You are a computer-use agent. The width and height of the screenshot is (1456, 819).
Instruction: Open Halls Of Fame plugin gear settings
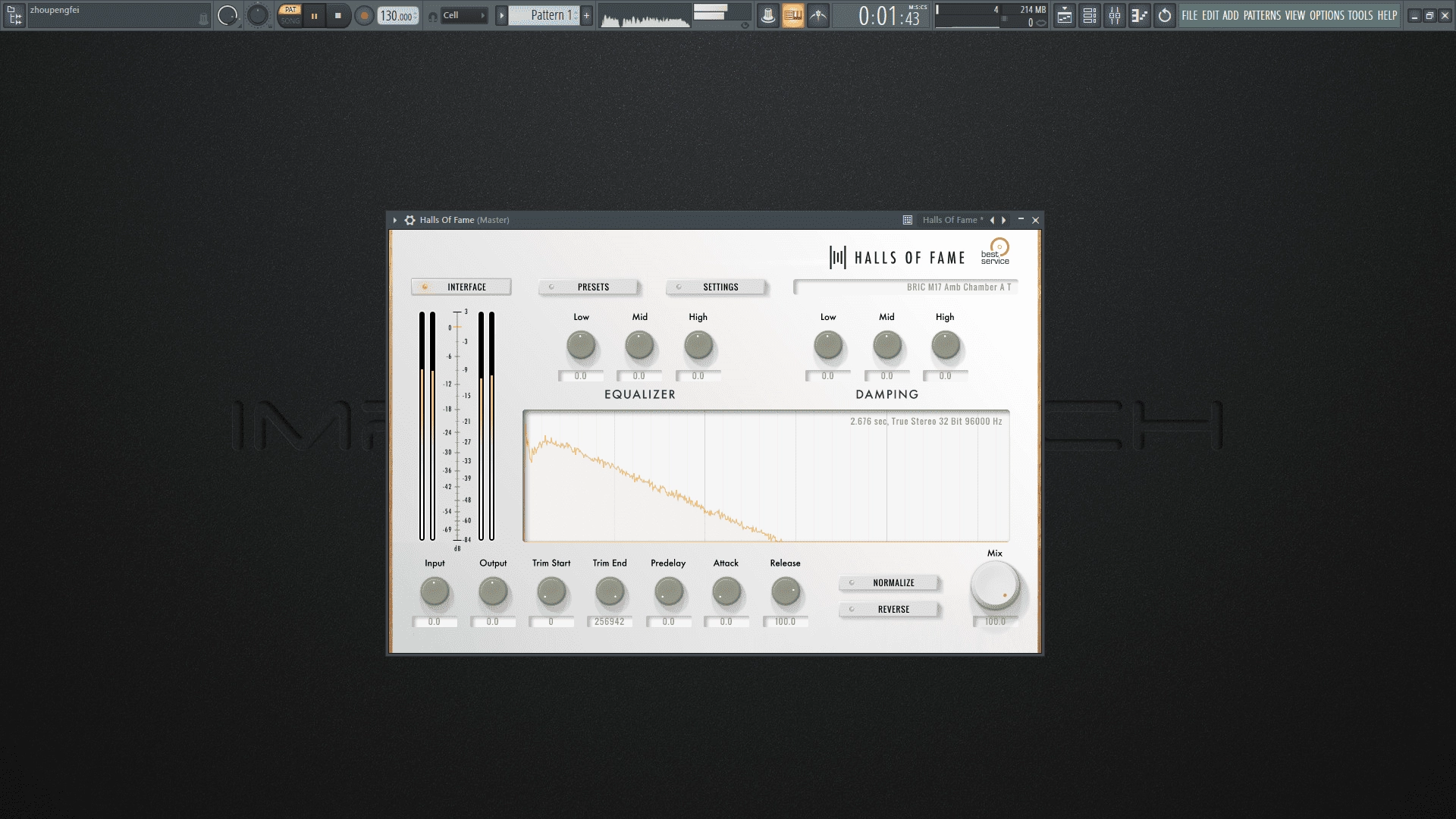(x=409, y=220)
